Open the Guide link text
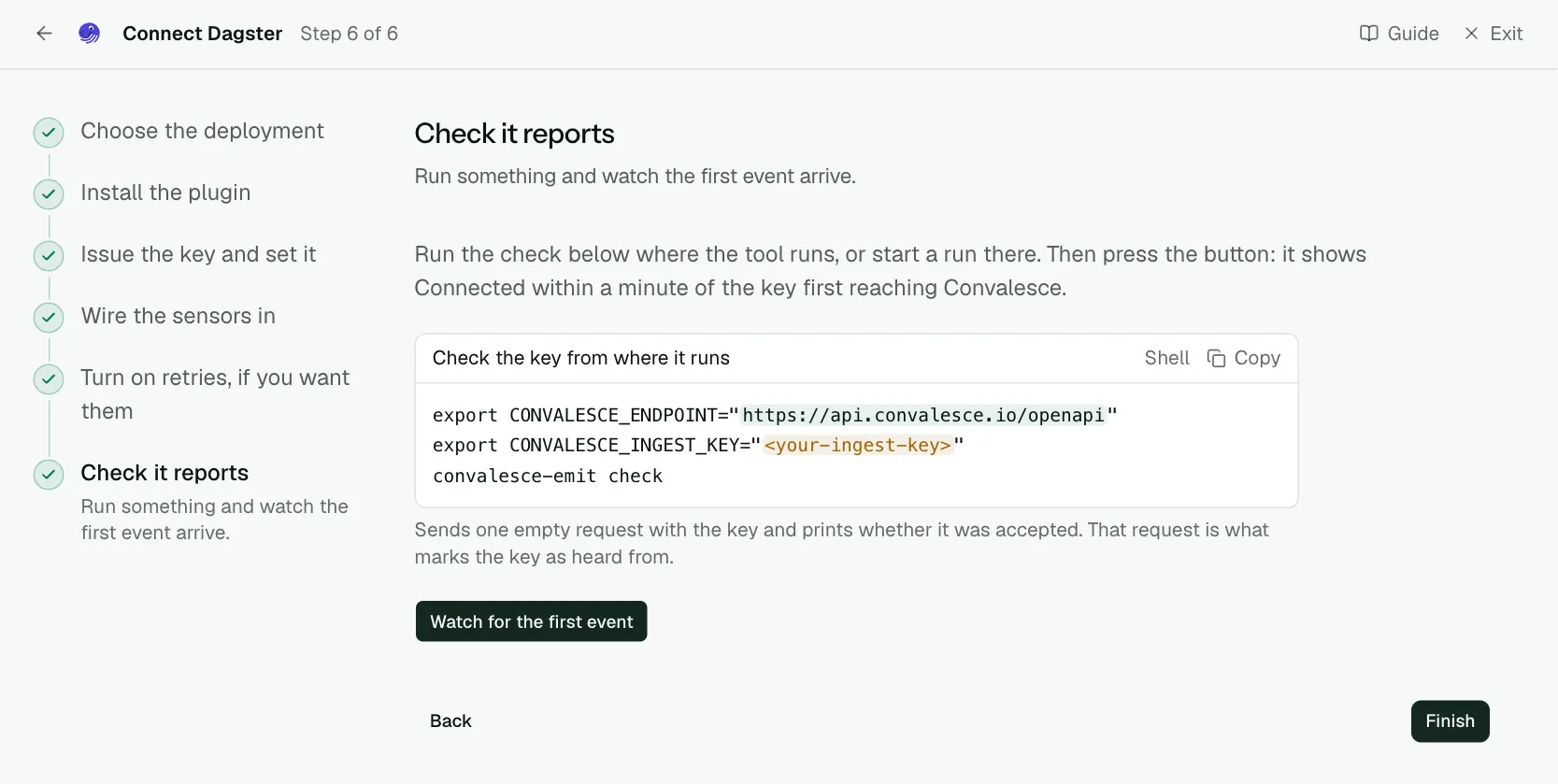1558x784 pixels. pyautogui.click(x=1413, y=34)
